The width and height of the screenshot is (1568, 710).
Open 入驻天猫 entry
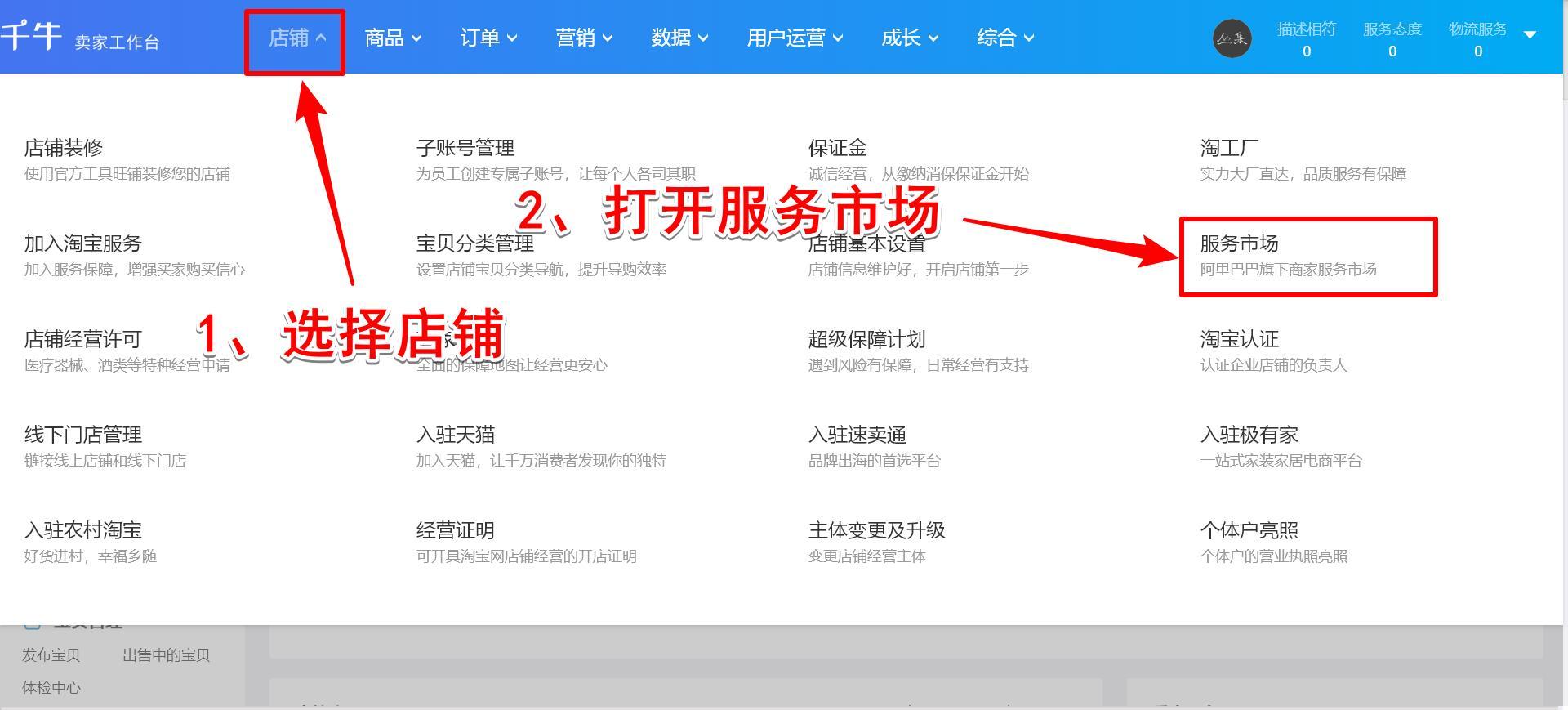456,435
